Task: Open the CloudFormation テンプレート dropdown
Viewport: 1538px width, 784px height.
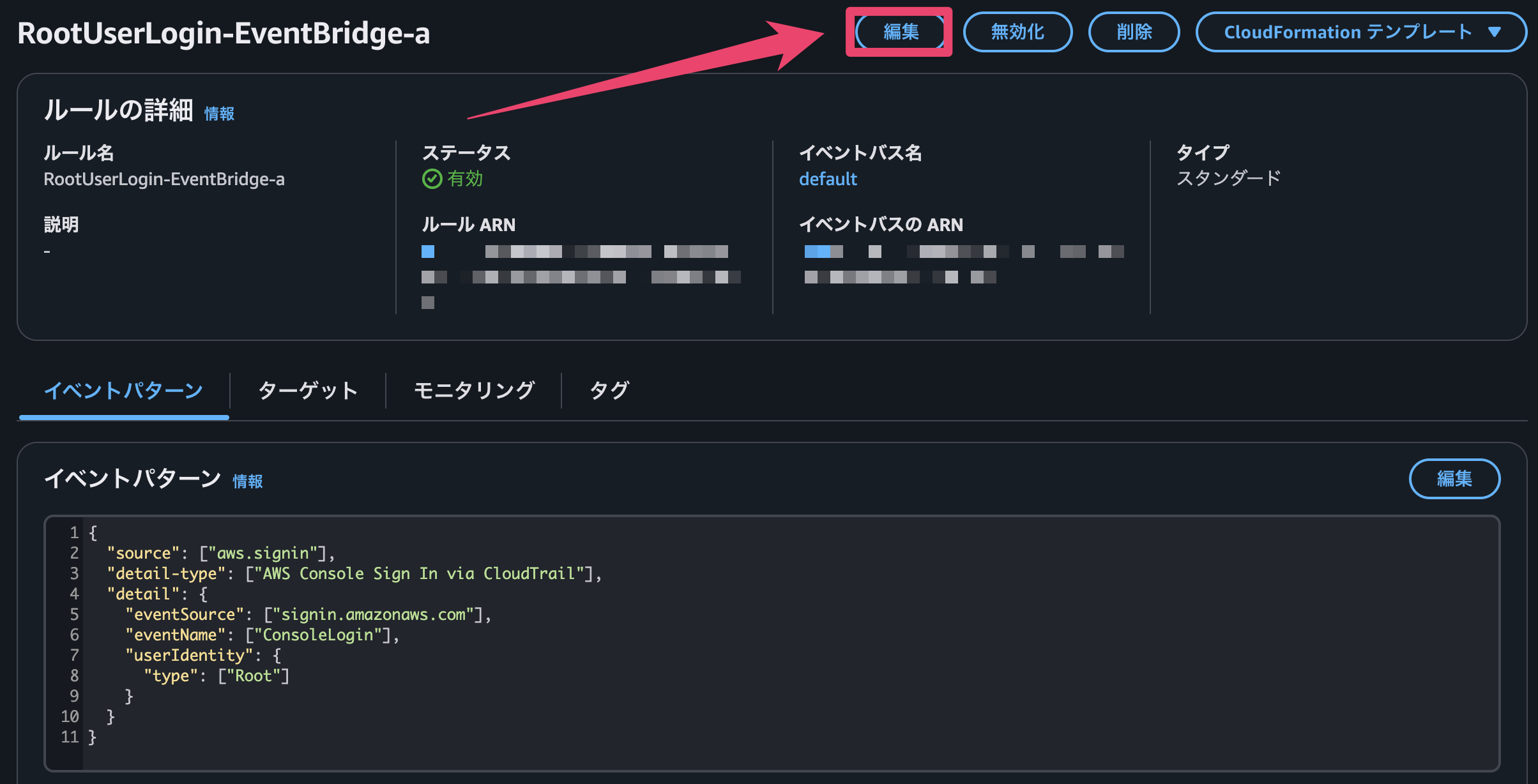Action: click(1361, 32)
